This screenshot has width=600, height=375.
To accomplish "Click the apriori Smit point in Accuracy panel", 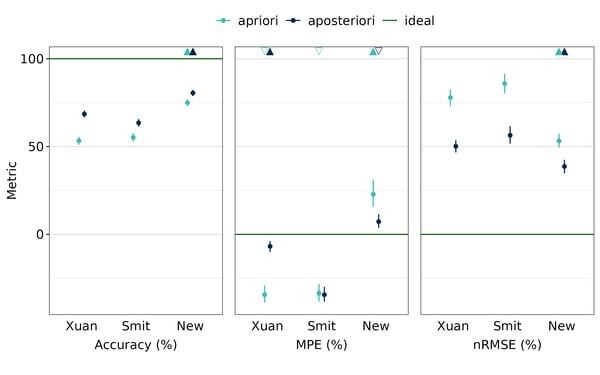I will tap(133, 137).
